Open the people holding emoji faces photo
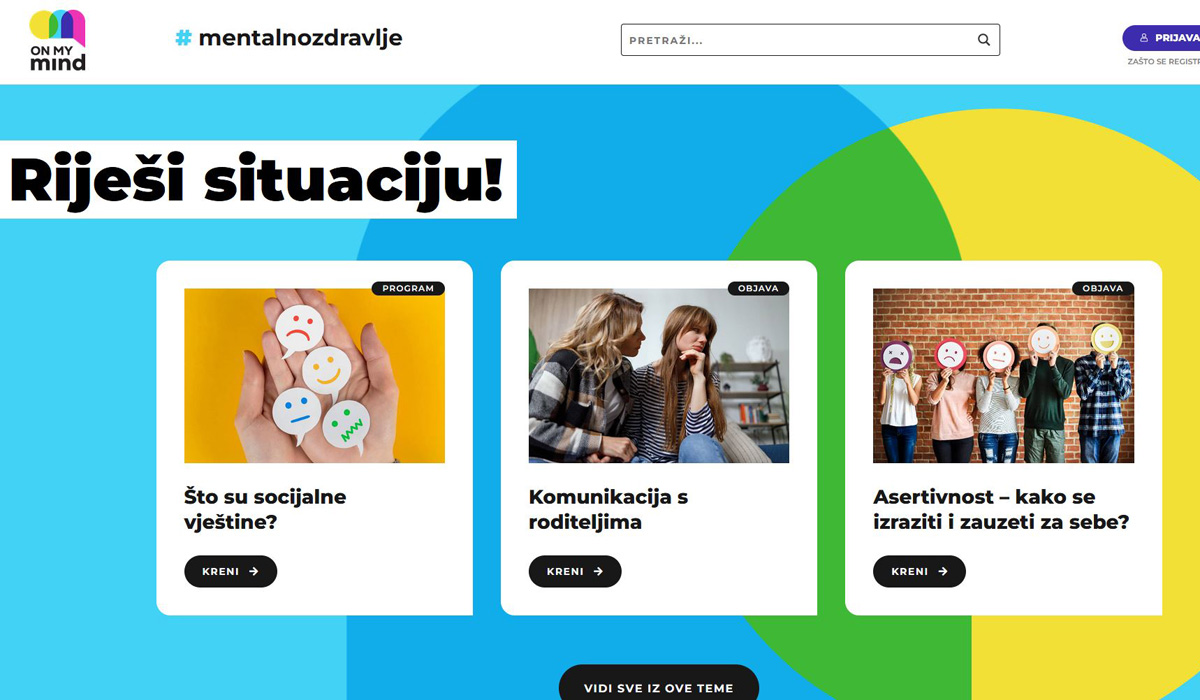The image size is (1200, 700). coord(1003,376)
